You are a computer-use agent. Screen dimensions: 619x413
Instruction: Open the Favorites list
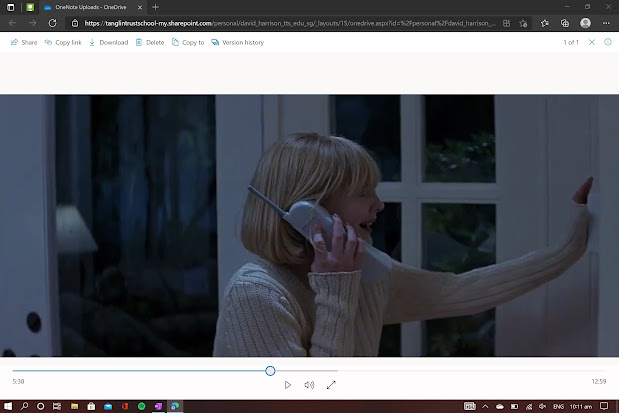pyautogui.click(x=545, y=23)
